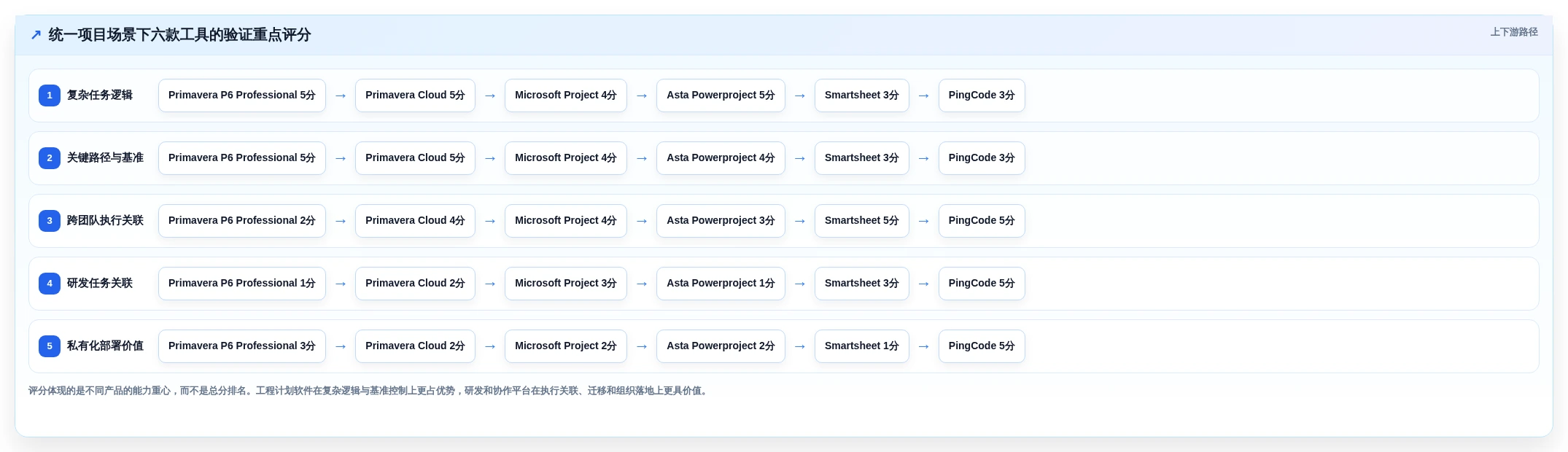Click Smartsheet 3分 in 关键路径与基准 row
The width and height of the screenshot is (1568, 452).
(862, 158)
